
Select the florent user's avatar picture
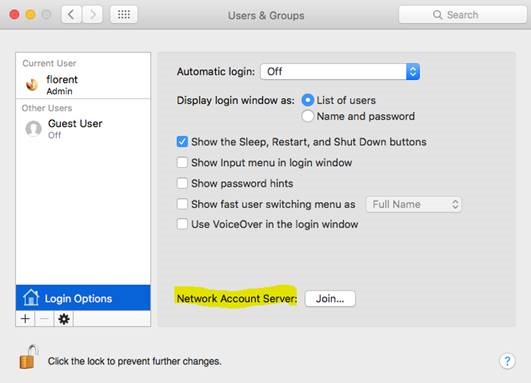(x=32, y=84)
